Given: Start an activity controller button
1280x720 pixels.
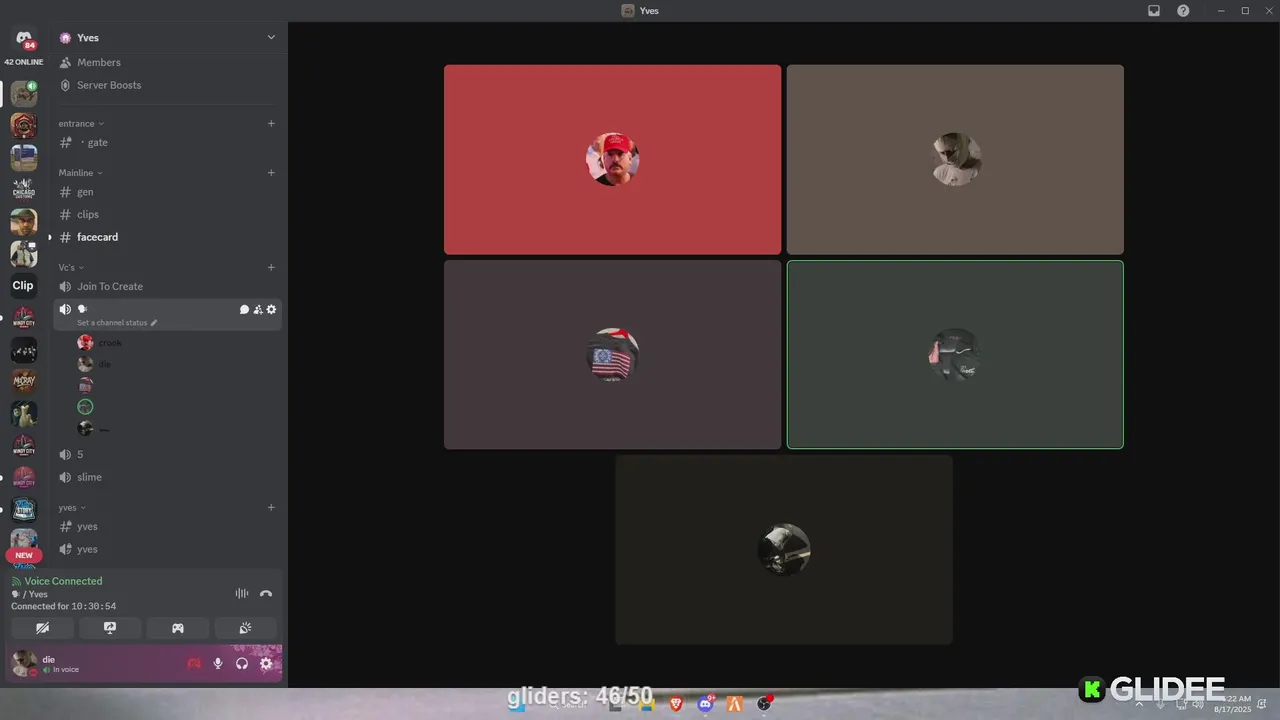Looking at the screenshot, I should click(178, 628).
